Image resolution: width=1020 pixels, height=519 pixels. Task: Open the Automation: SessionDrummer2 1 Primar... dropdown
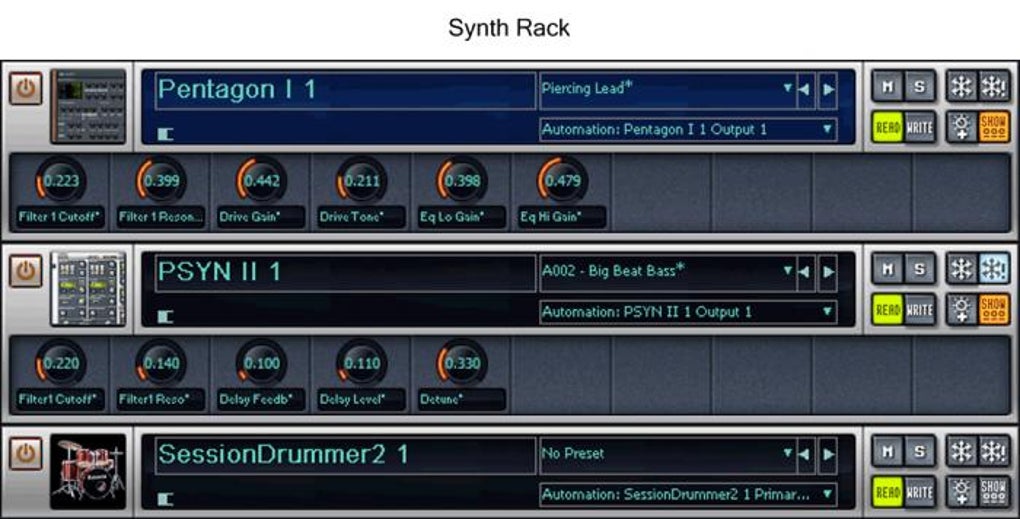[x=688, y=495]
